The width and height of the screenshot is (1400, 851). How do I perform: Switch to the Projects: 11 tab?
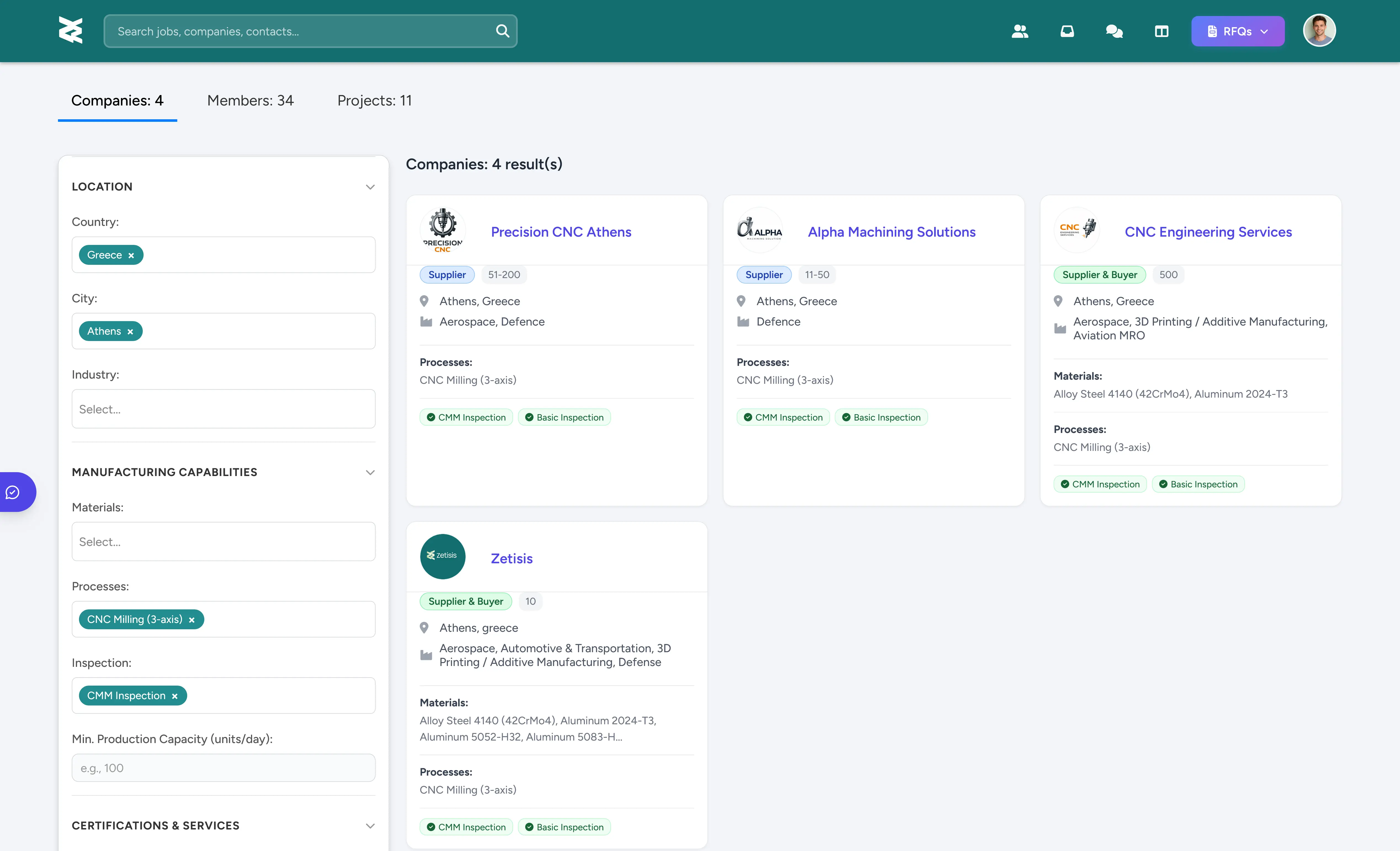coord(374,101)
